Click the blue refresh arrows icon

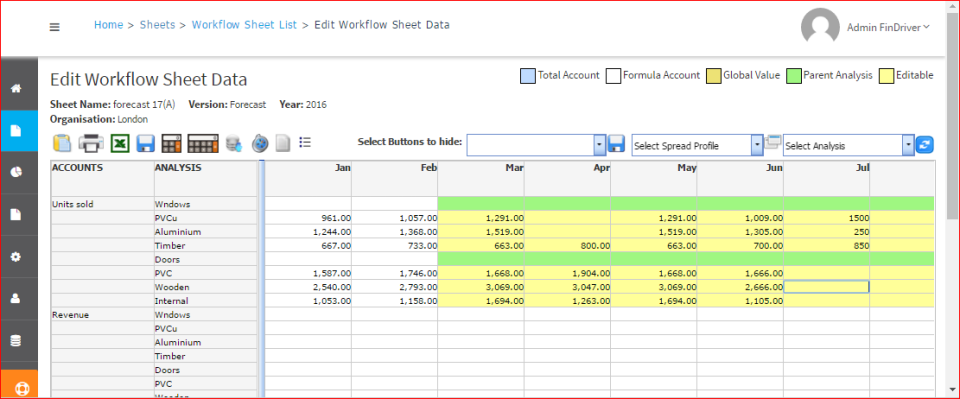pyautogui.click(x=924, y=145)
